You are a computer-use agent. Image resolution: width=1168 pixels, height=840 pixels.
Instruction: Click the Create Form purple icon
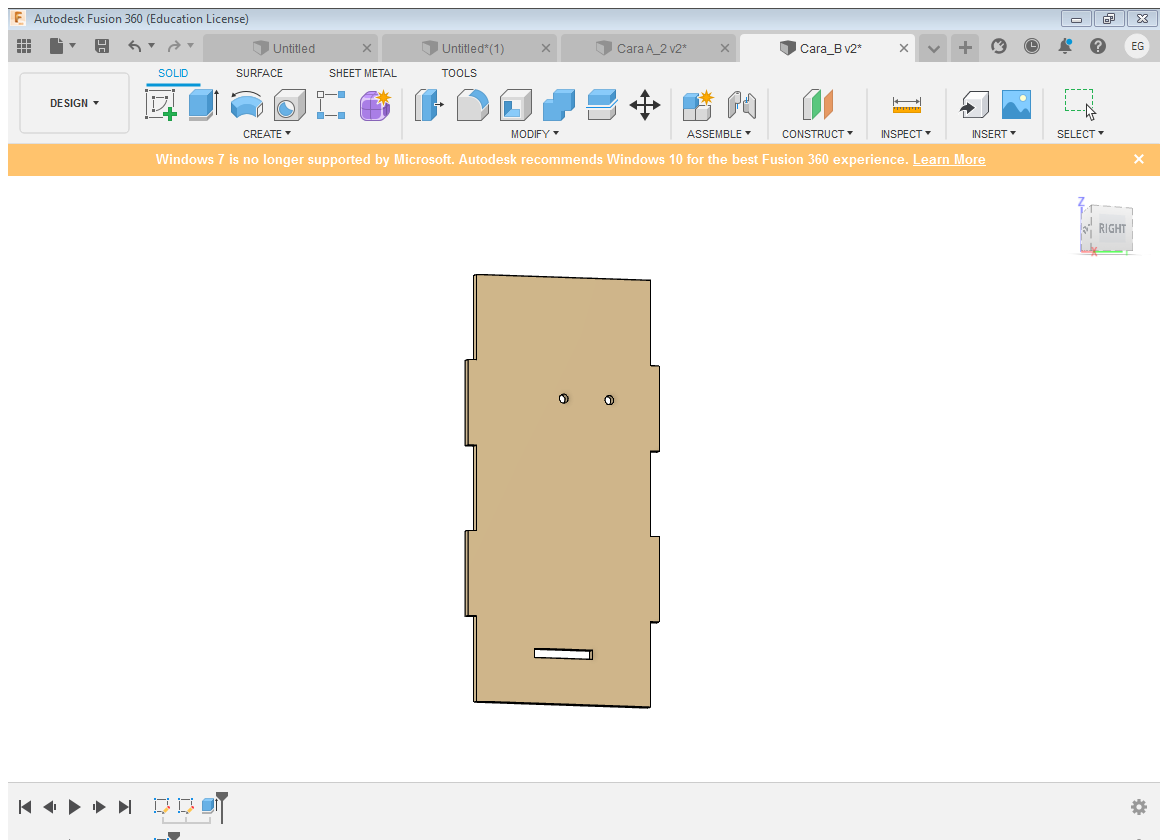(375, 105)
